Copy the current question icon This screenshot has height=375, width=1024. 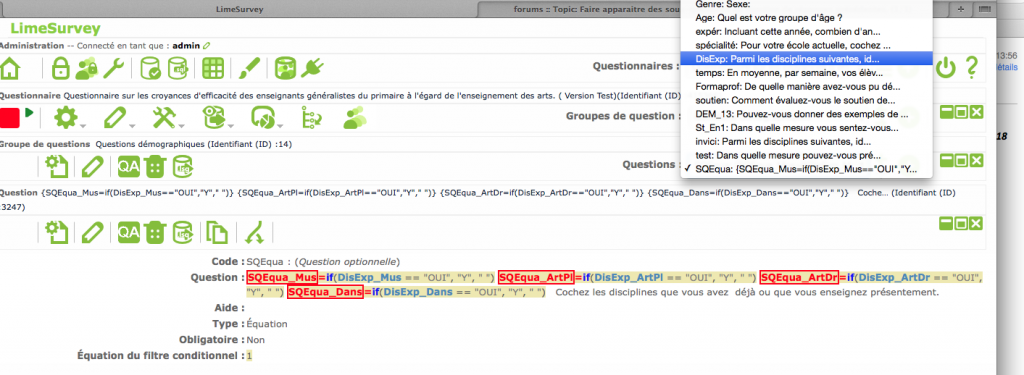[x=216, y=232]
